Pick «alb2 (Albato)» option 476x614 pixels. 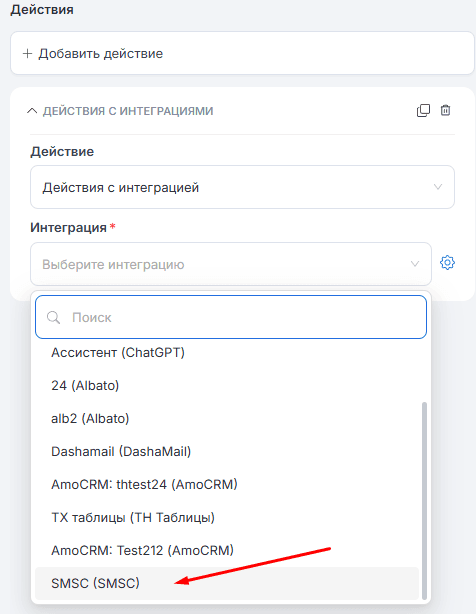(x=227, y=418)
